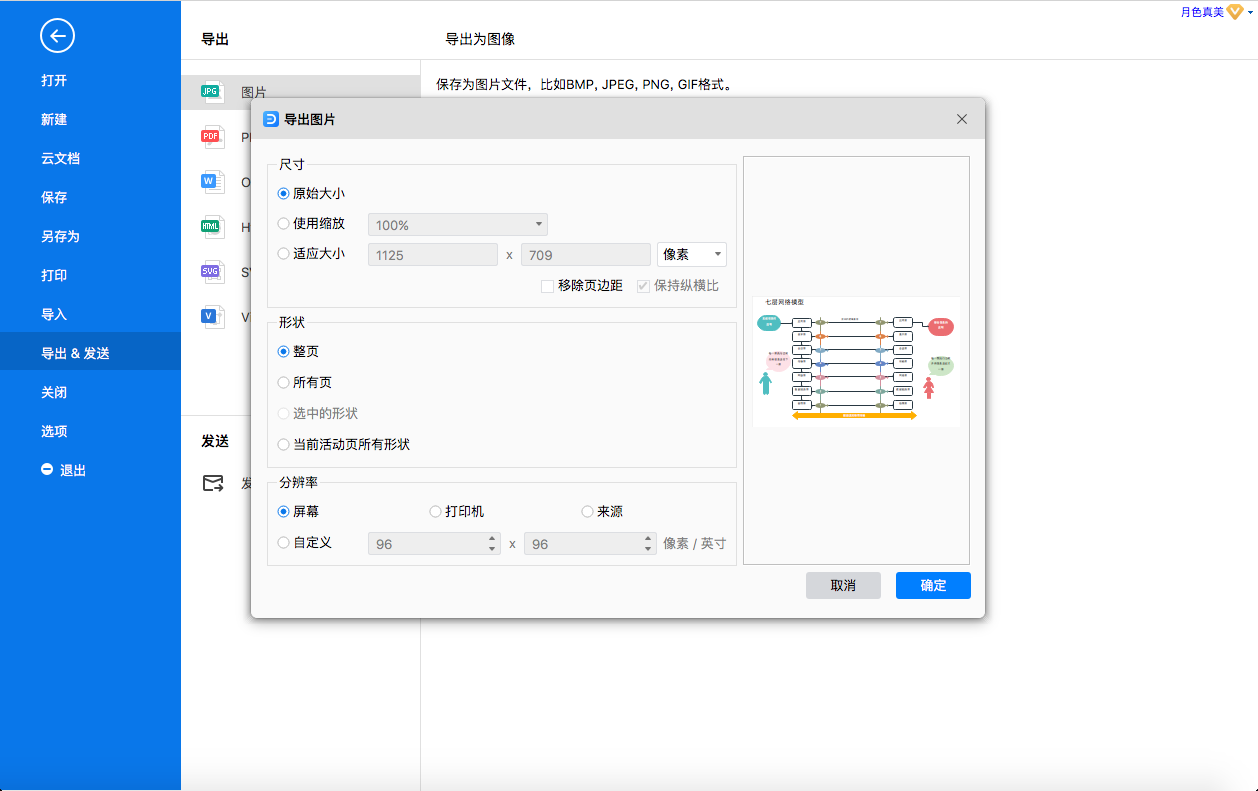1258x791 pixels.
Task: Open the 选项 menu item
Action: (54, 431)
